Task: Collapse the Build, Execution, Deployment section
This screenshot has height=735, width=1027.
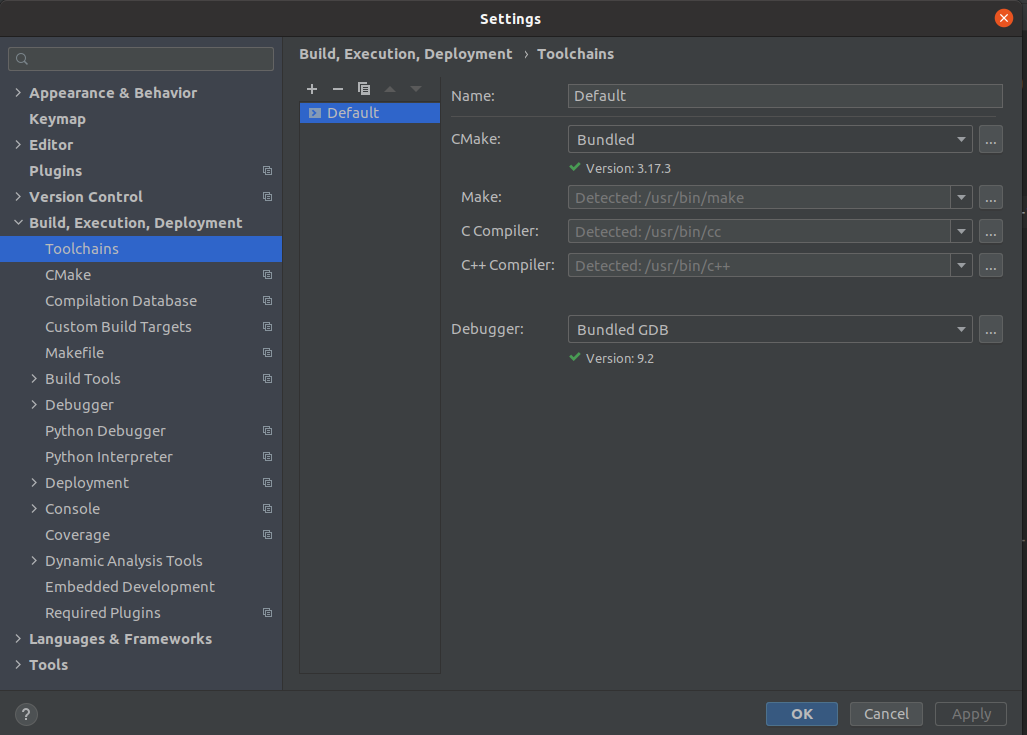Action: point(18,223)
